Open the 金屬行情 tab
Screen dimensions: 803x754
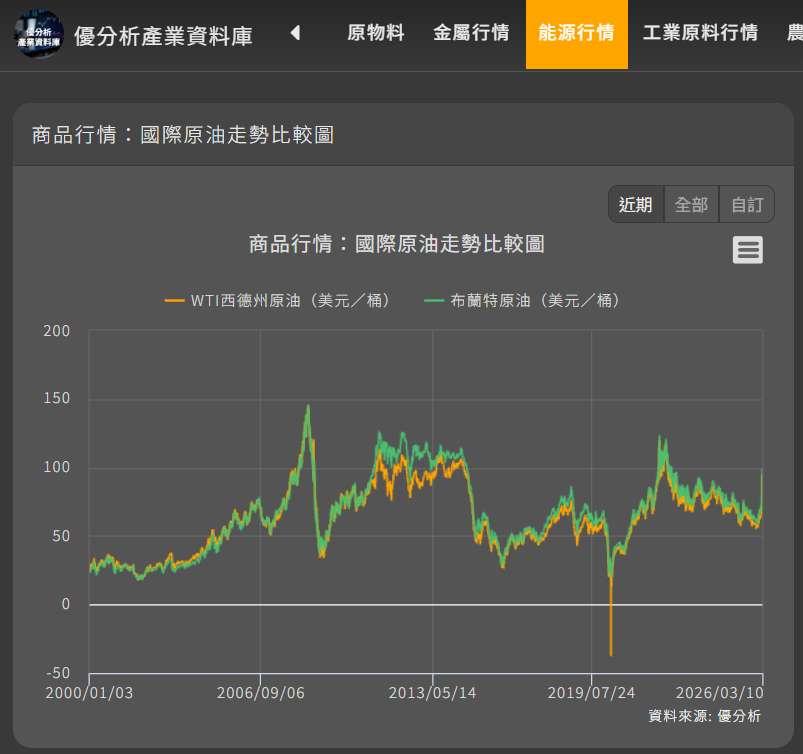(471, 33)
